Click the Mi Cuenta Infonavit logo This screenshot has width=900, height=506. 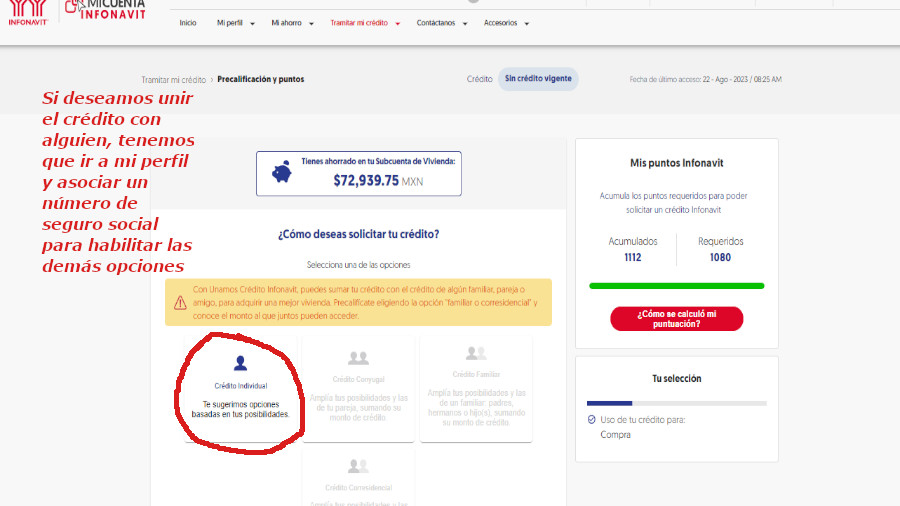click(106, 10)
